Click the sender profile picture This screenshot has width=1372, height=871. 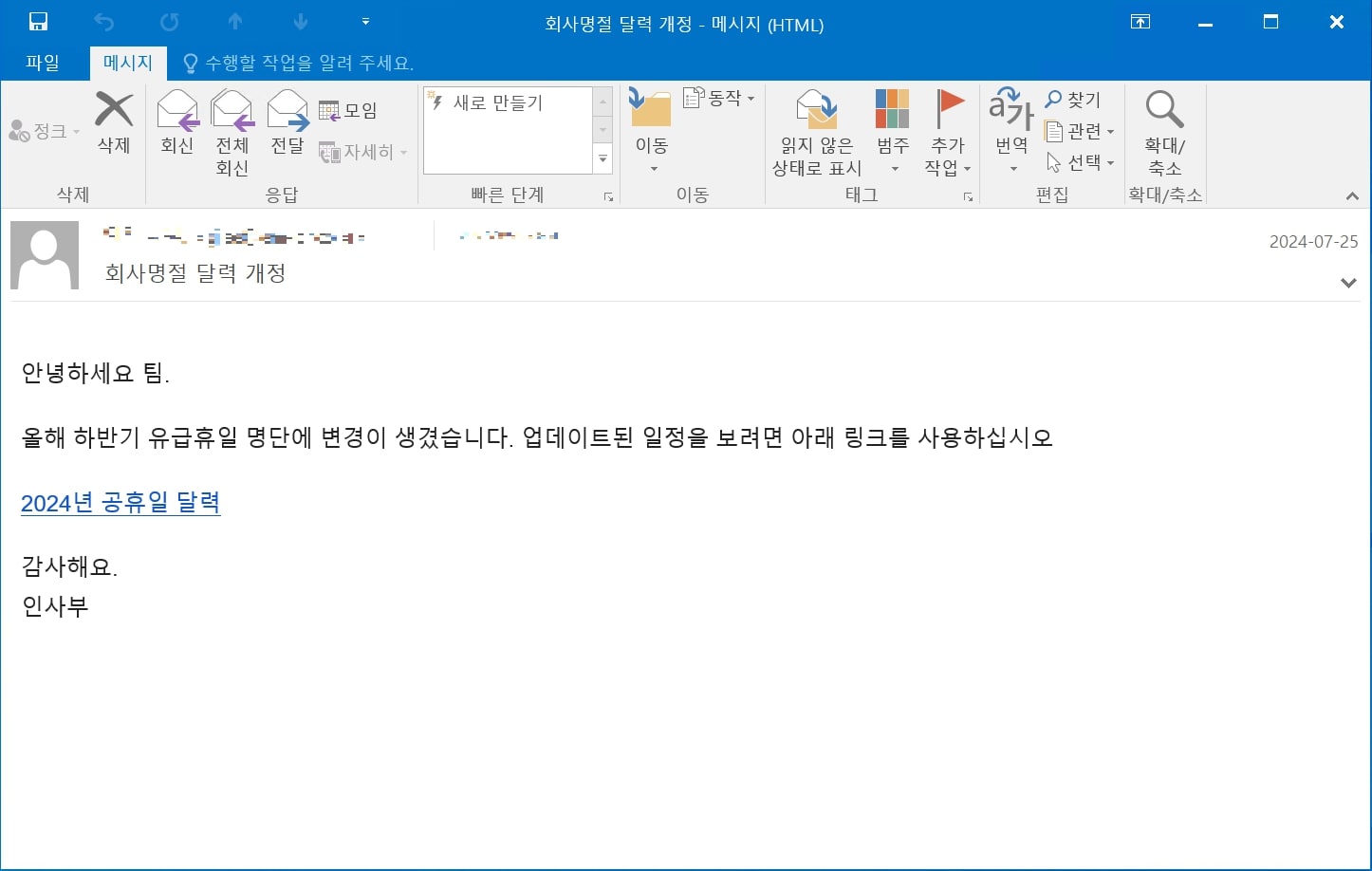tap(45, 254)
